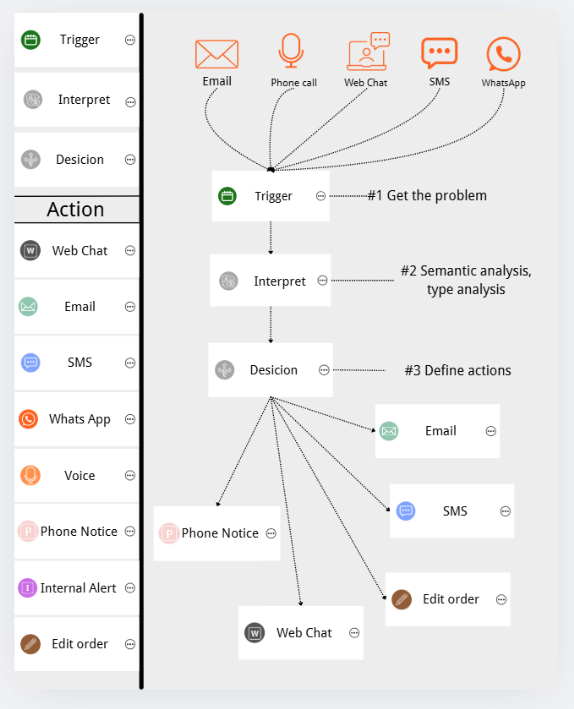Select the Web Chat node on canvas
Image resolution: width=574 pixels, height=709 pixels.
click(x=301, y=633)
